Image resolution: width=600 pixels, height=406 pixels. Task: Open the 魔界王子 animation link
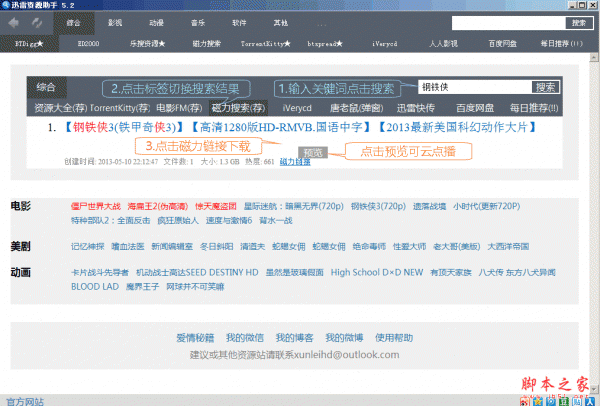tap(142, 287)
